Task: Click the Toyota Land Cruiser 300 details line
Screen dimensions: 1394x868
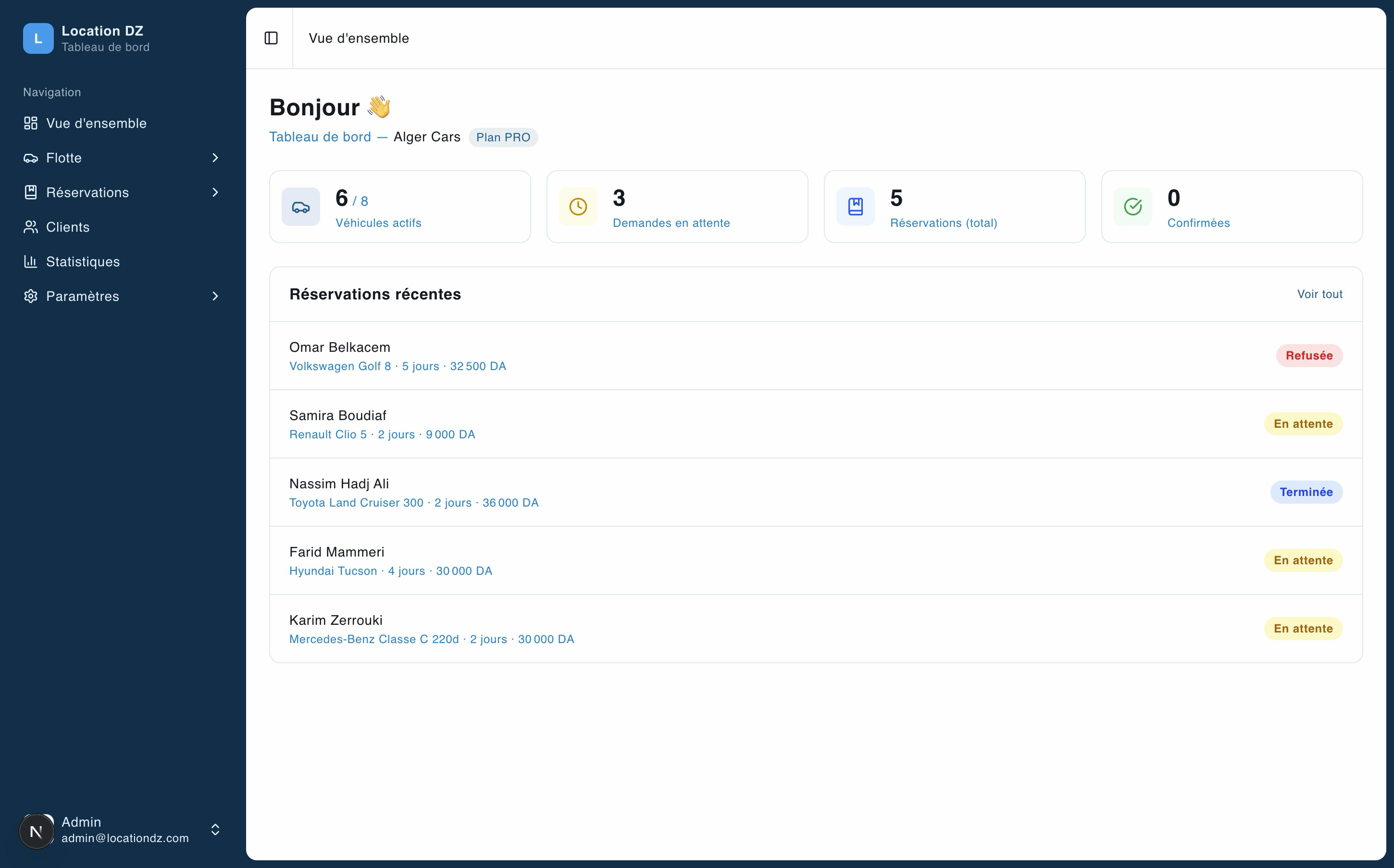Action: click(414, 503)
